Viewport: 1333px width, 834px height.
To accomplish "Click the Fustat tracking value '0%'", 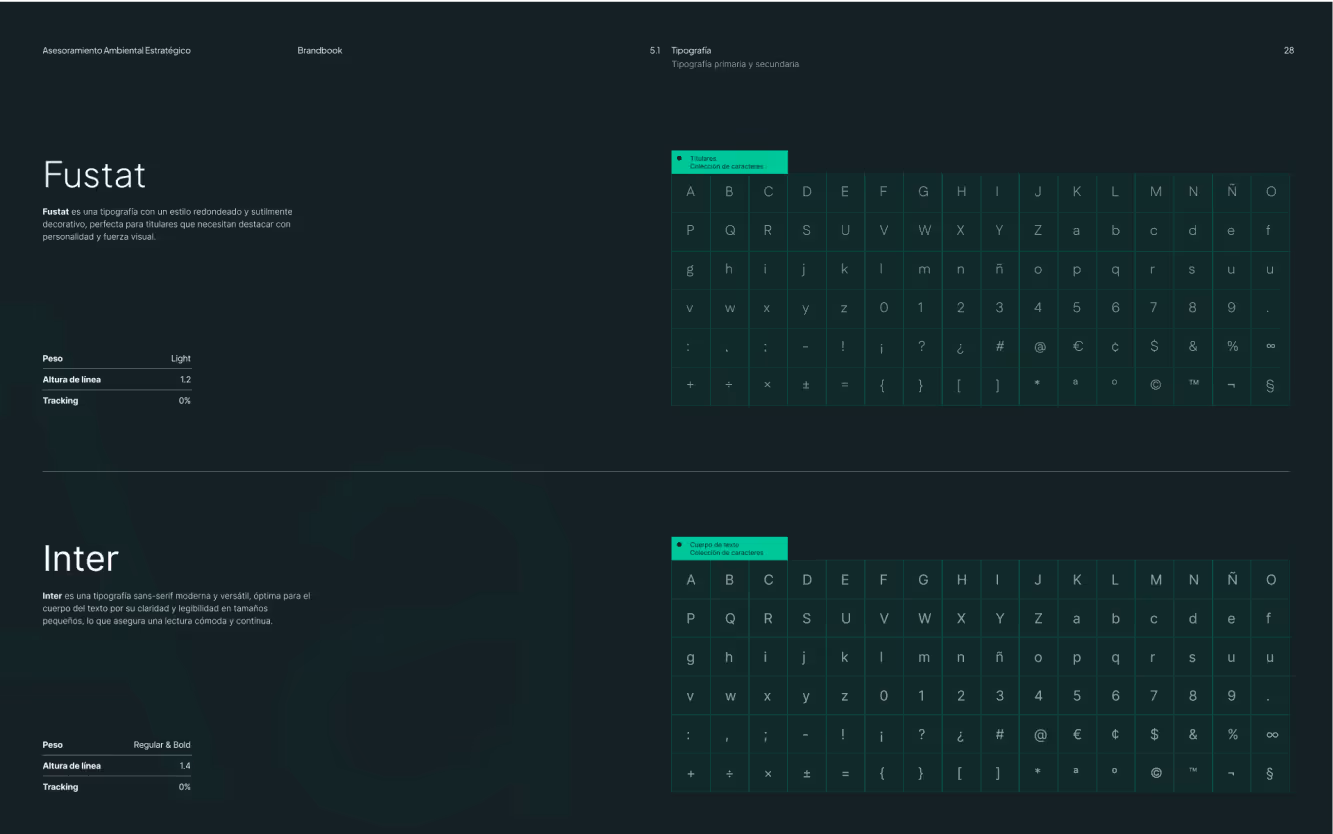I will 185,400.
